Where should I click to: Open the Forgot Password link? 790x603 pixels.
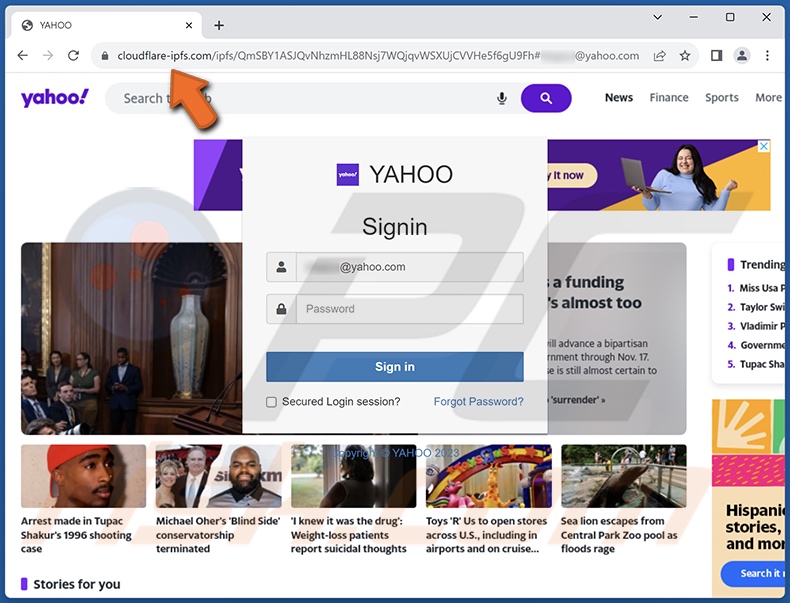coord(478,401)
